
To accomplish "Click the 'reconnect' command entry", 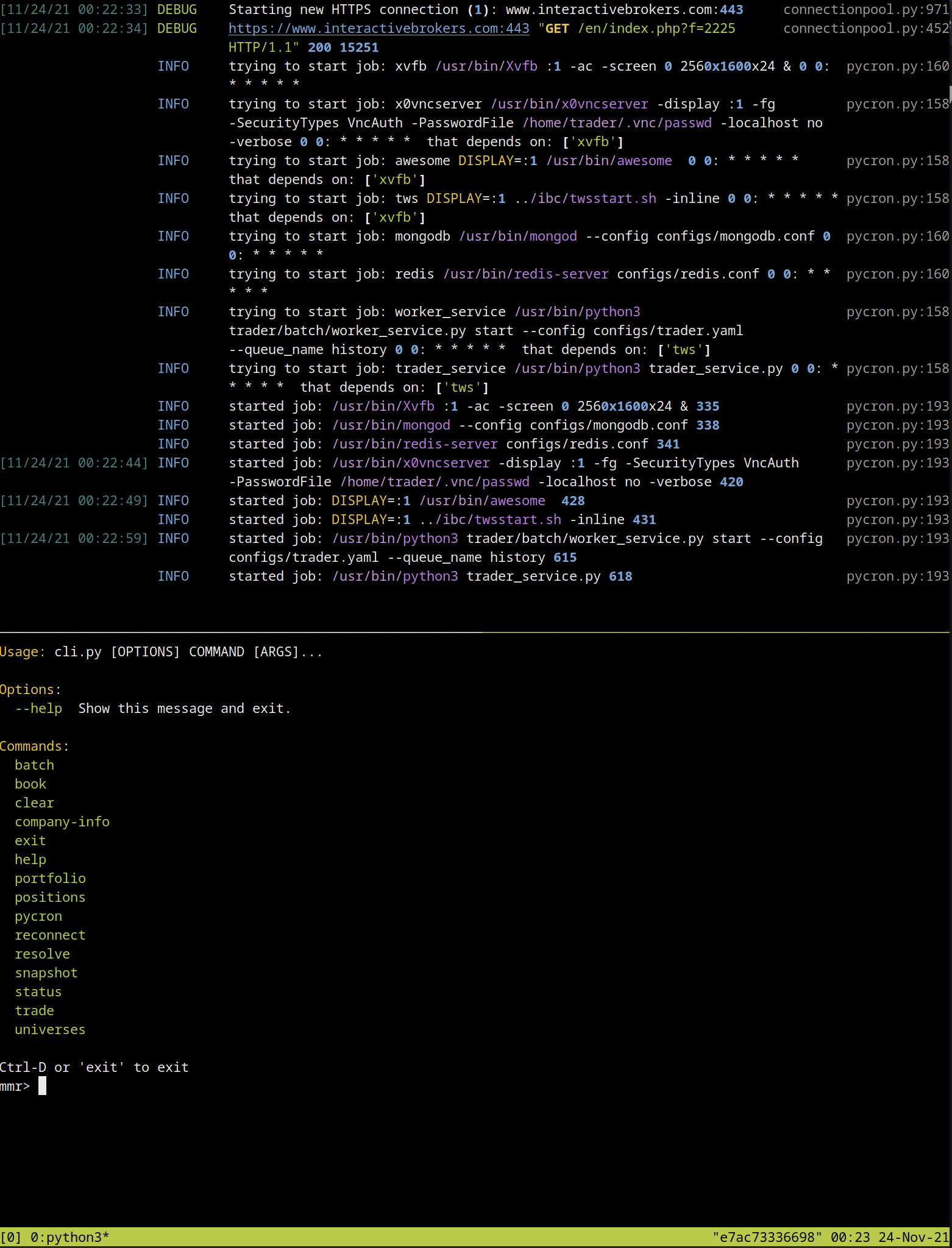I will (51, 935).
